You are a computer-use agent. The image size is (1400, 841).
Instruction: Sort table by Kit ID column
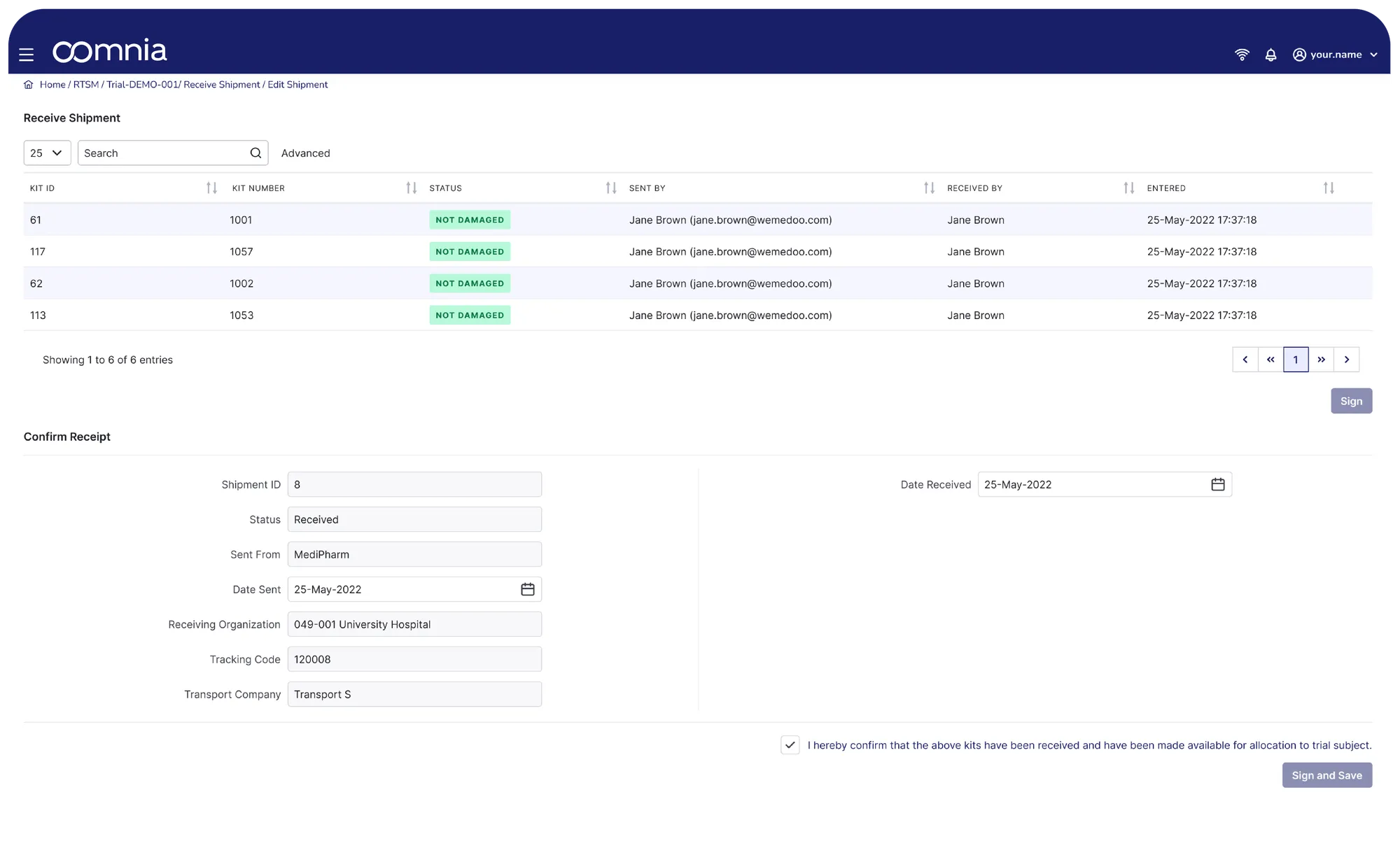tap(211, 188)
